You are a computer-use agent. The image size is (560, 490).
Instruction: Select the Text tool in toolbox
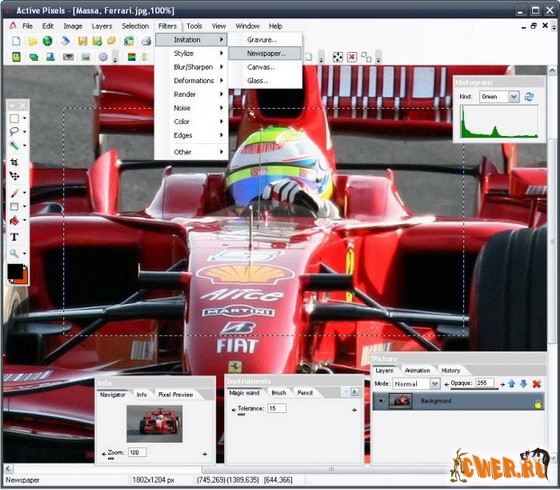tap(14, 237)
